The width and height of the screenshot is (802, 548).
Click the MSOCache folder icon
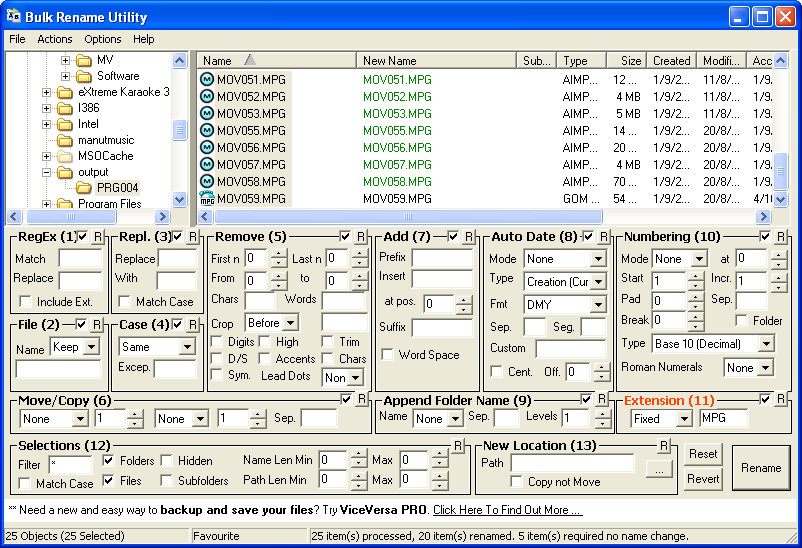[x=65, y=156]
